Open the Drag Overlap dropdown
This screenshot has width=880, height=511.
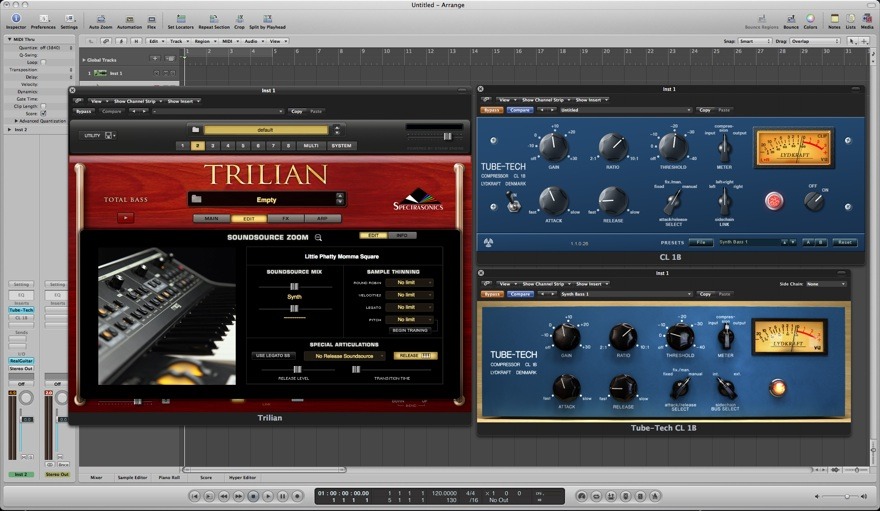click(x=815, y=41)
